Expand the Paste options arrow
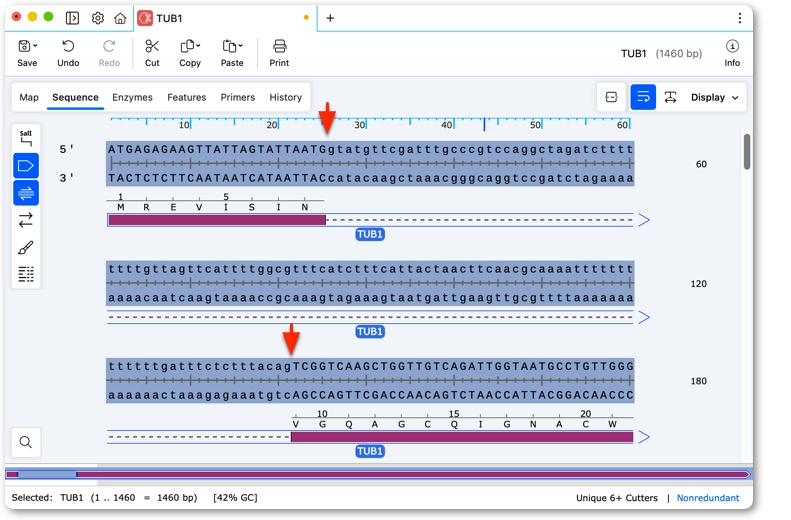 pyautogui.click(x=241, y=45)
